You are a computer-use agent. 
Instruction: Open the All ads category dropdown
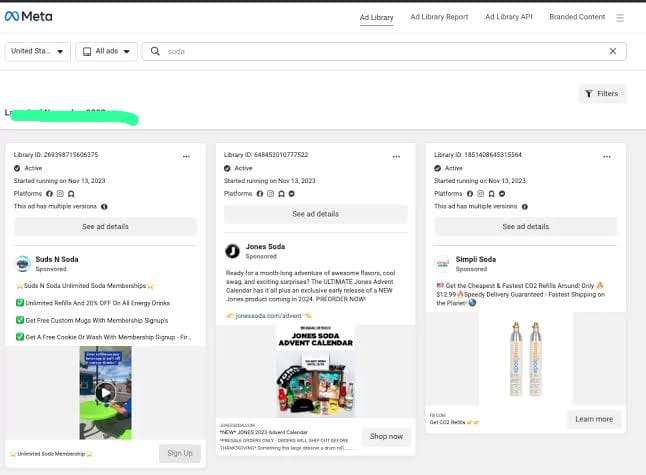(x=107, y=51)
